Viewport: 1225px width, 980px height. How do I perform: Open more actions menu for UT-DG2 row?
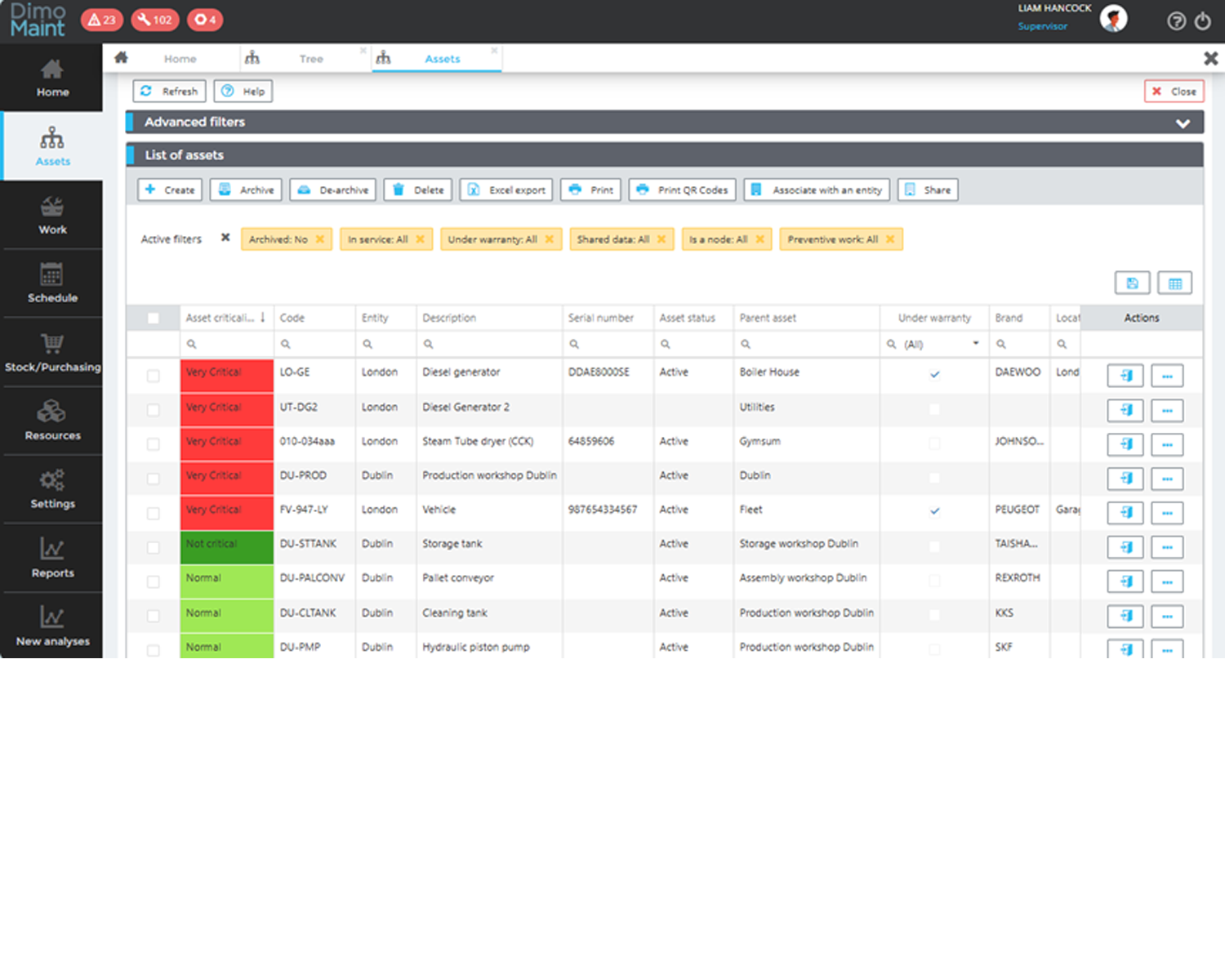point(1167,411)
